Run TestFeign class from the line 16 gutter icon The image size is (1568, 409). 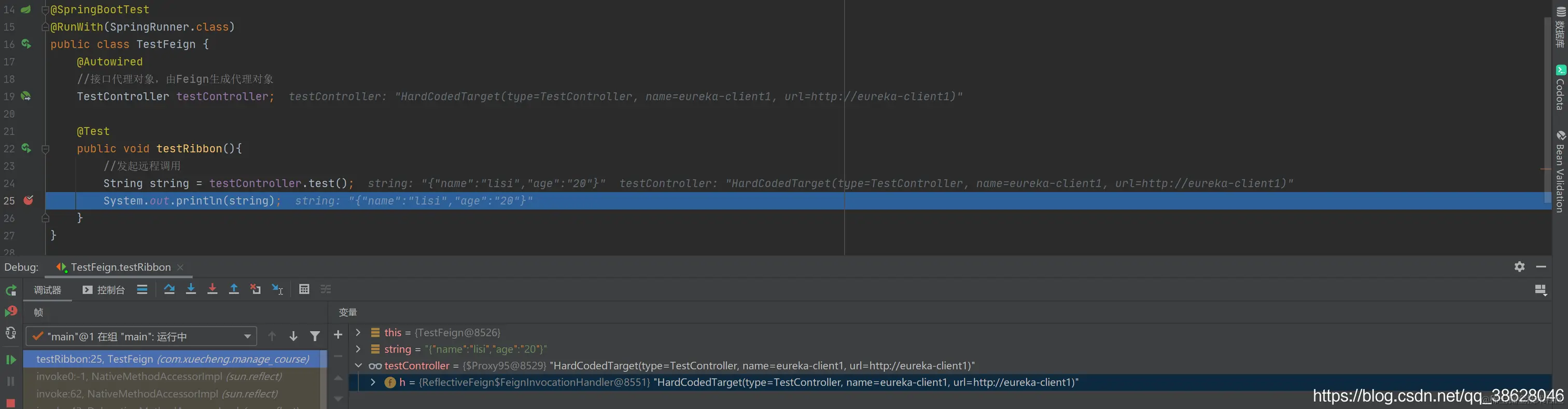(26, 44)
